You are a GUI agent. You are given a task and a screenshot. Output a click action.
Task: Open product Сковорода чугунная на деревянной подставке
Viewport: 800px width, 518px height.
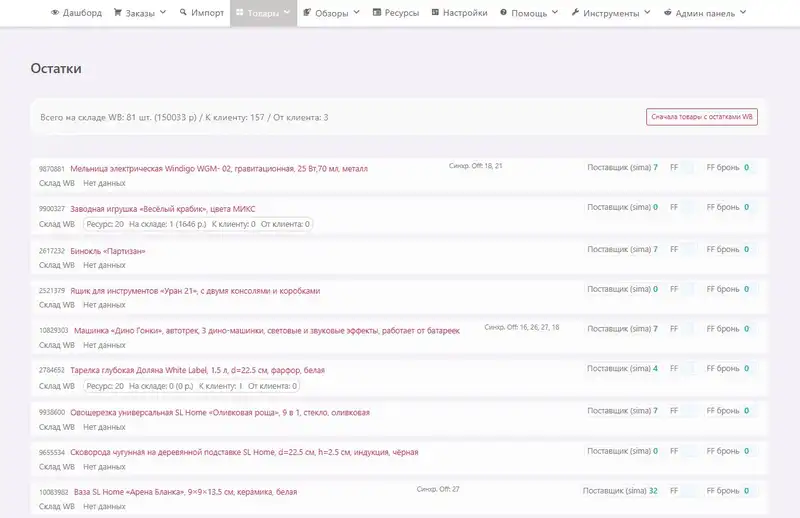click(244, 452)
